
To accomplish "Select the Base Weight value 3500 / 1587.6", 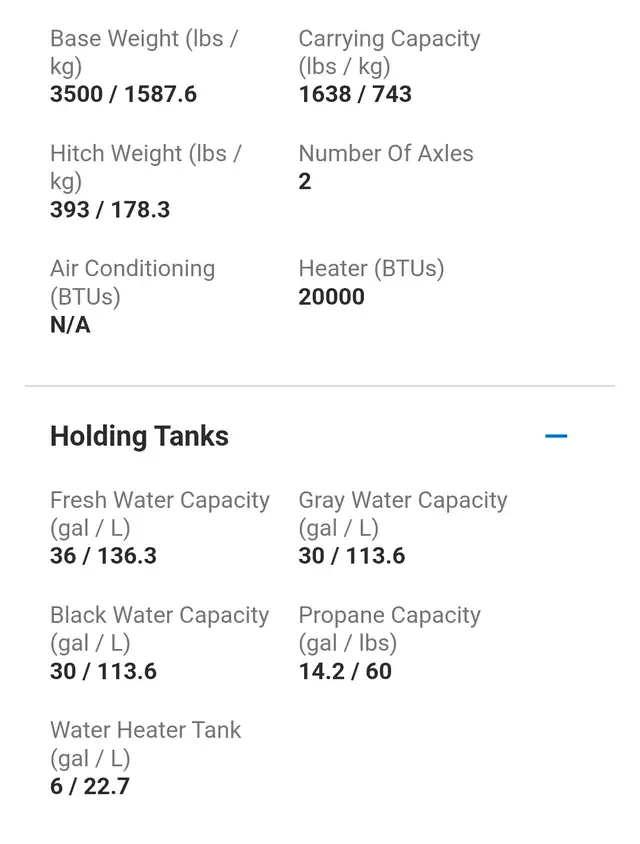I will tap(123, 94).
